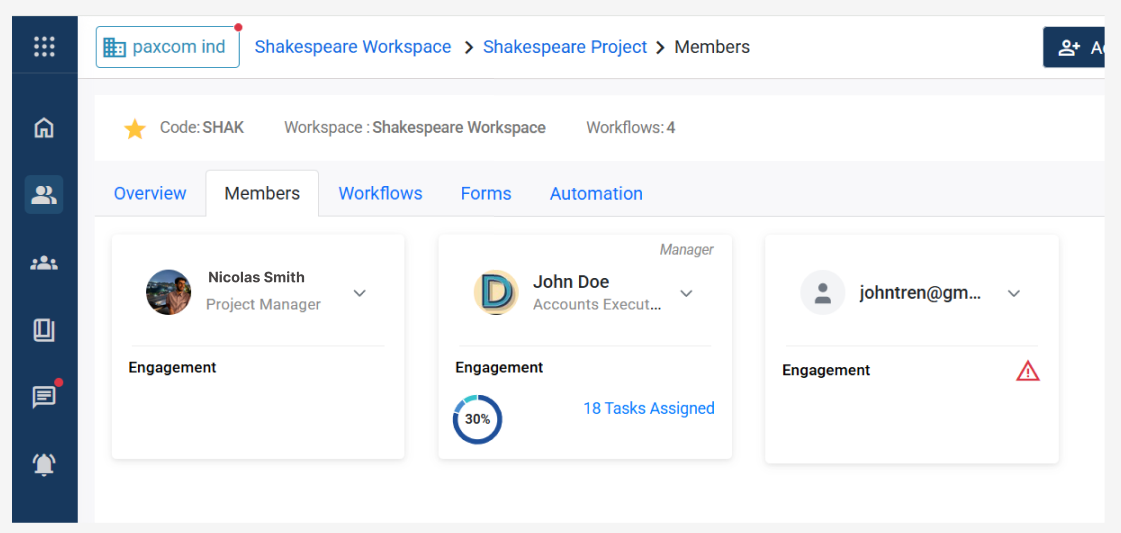
Task: Open the chat messages sidebar icon
Action: pyautogui.click(x=44, y=397)
